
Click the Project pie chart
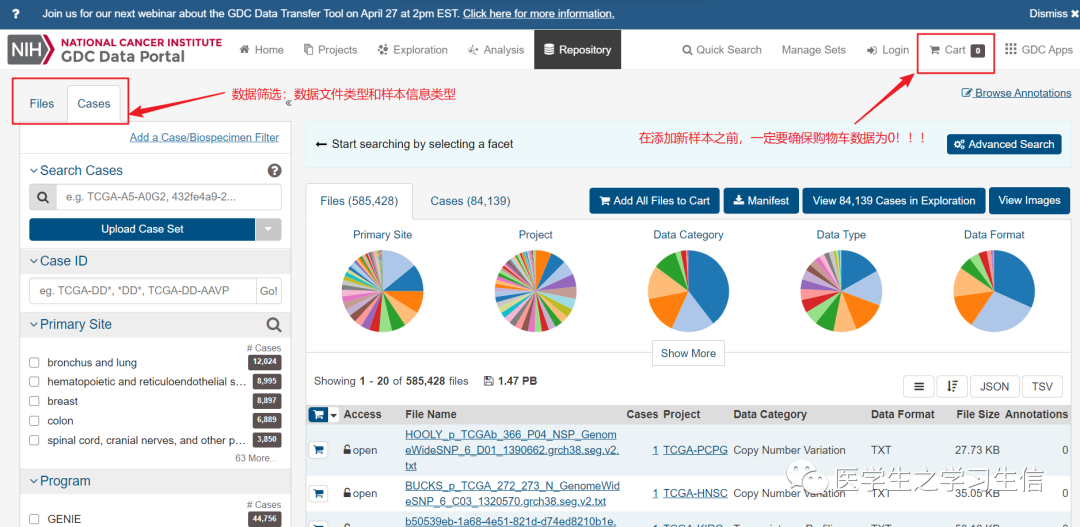click(536, 291)
